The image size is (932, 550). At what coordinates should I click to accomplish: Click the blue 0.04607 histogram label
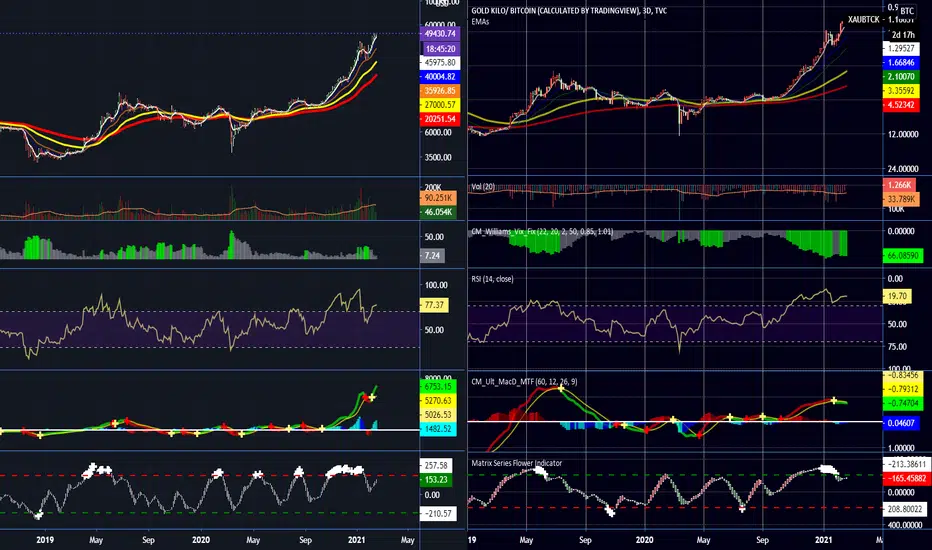click(x=901, y=423)
